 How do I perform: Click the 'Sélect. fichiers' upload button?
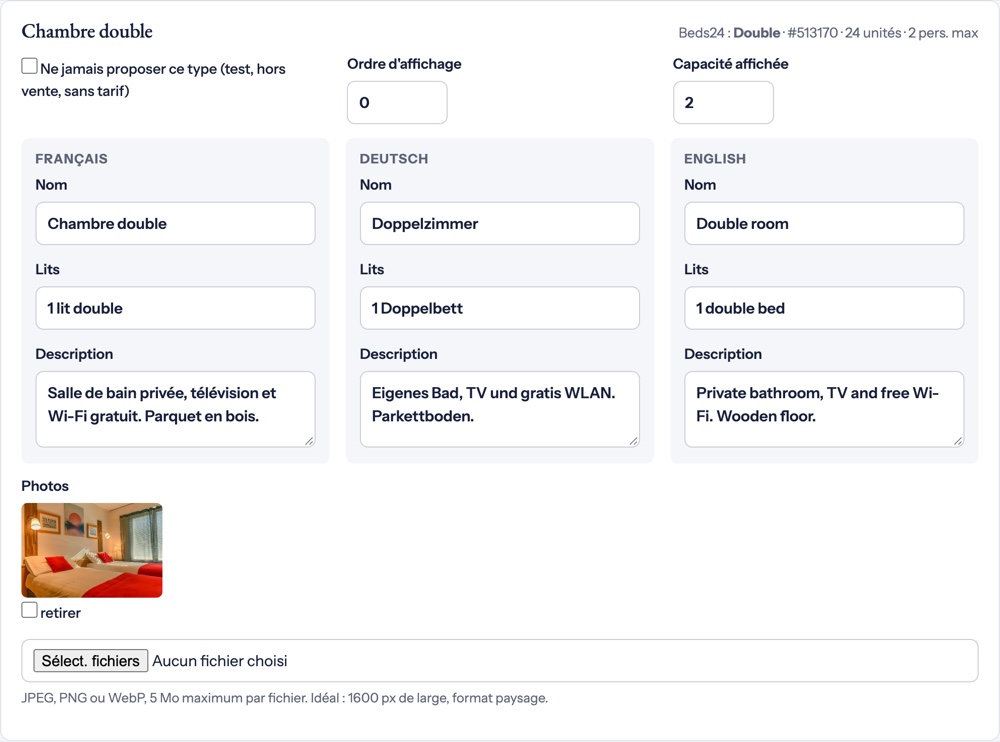coord(91,661)
